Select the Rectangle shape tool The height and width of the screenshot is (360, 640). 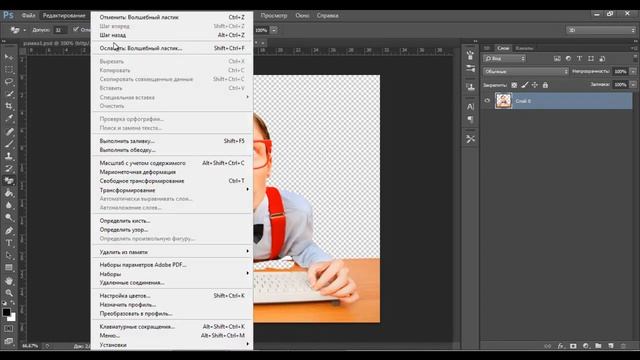(9, 268)
